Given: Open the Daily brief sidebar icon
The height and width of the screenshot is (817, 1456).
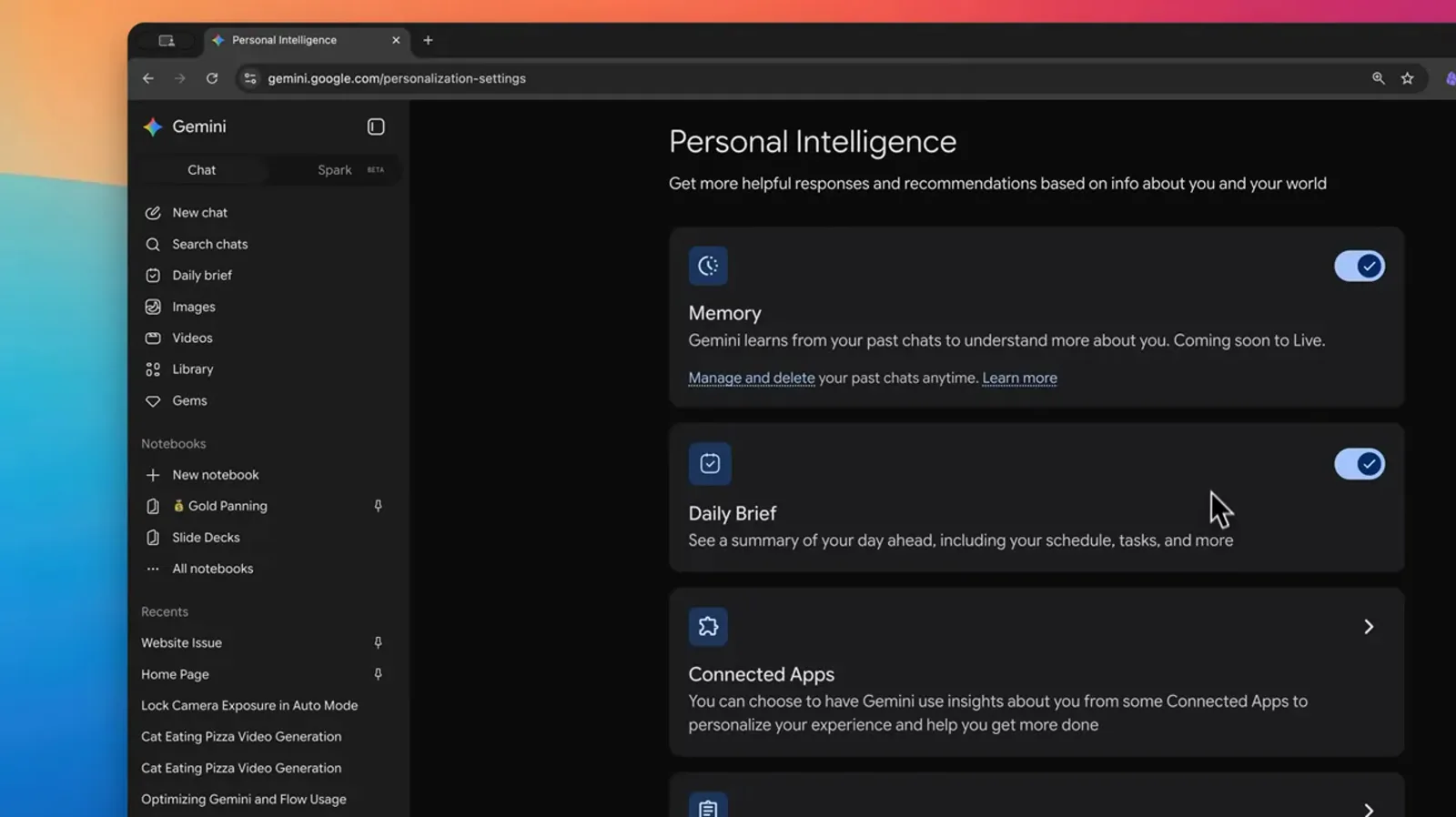Looking at the screenshot, I should pos(153,276).
